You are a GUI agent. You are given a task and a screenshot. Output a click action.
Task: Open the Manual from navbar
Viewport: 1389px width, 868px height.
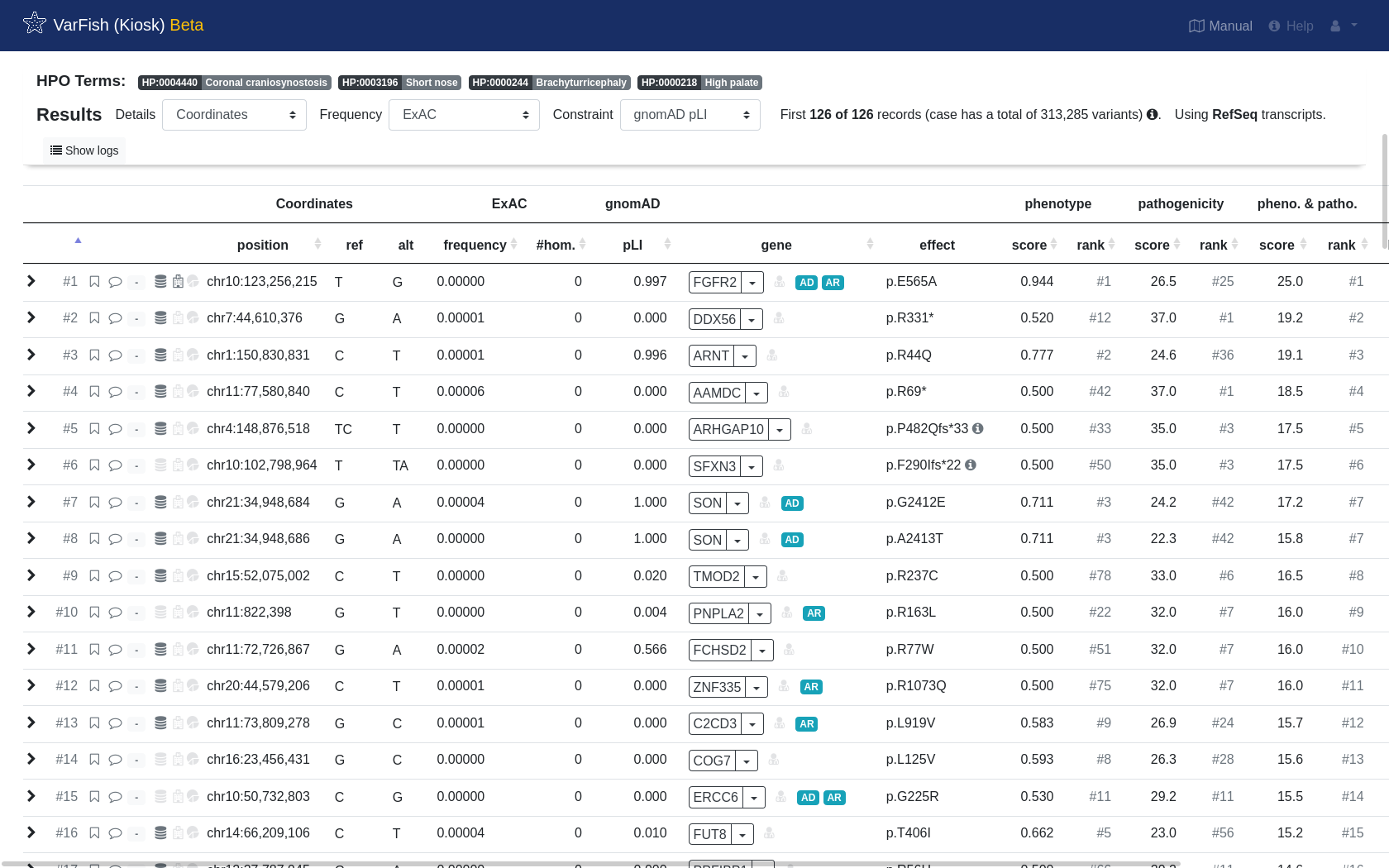click(x=1220, y=26)
